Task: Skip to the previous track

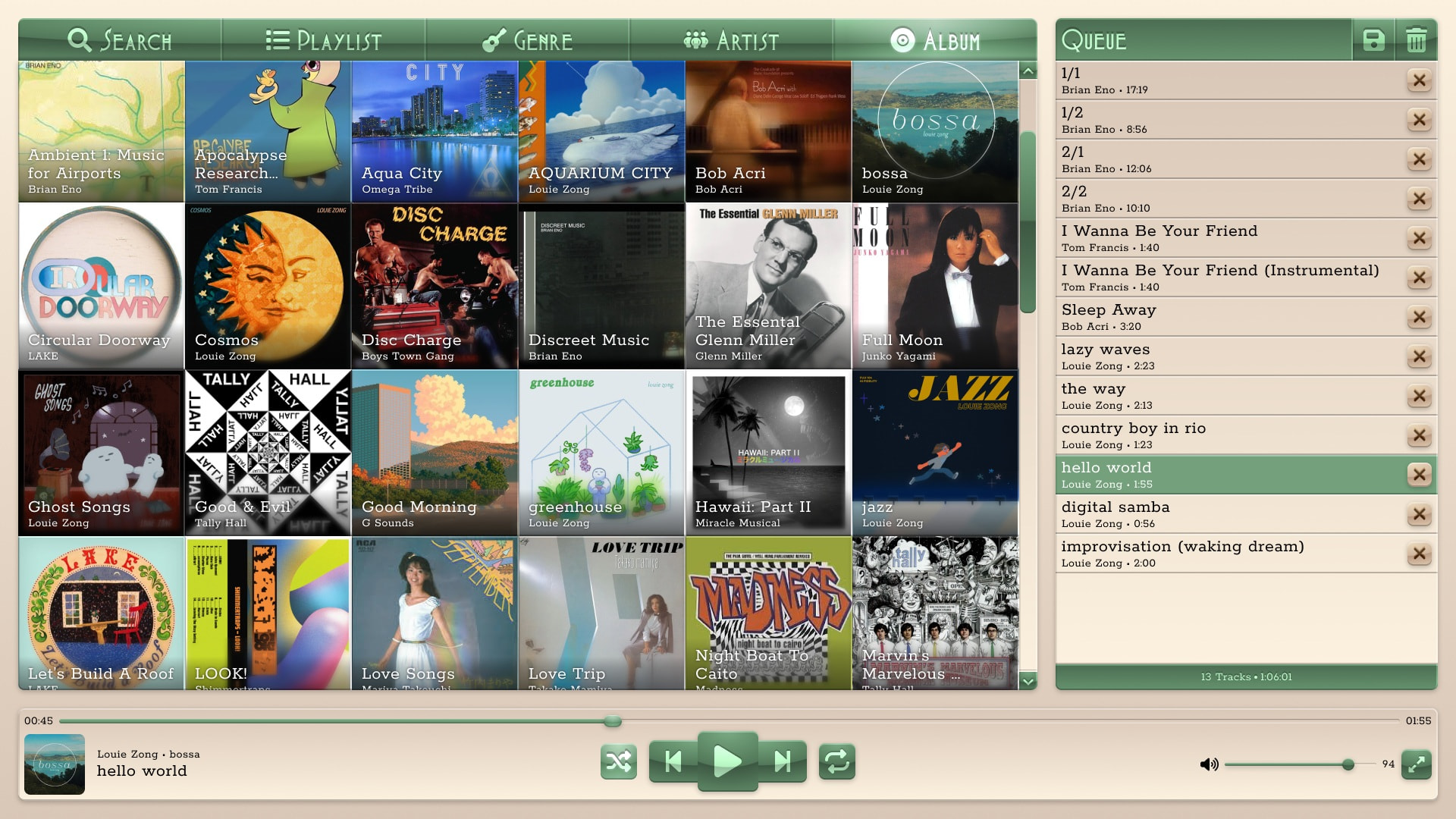Action: (673, 761)
